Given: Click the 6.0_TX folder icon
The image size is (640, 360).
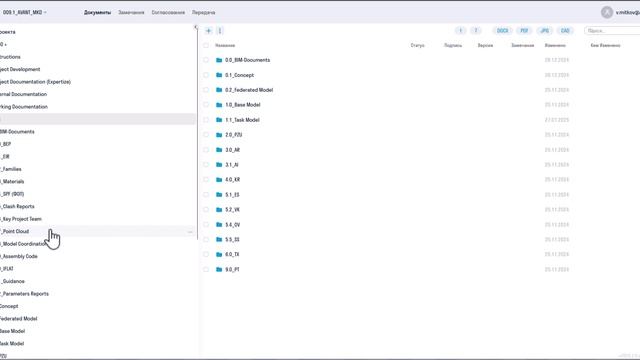Looking at the screenshot, I should point(219,254).
